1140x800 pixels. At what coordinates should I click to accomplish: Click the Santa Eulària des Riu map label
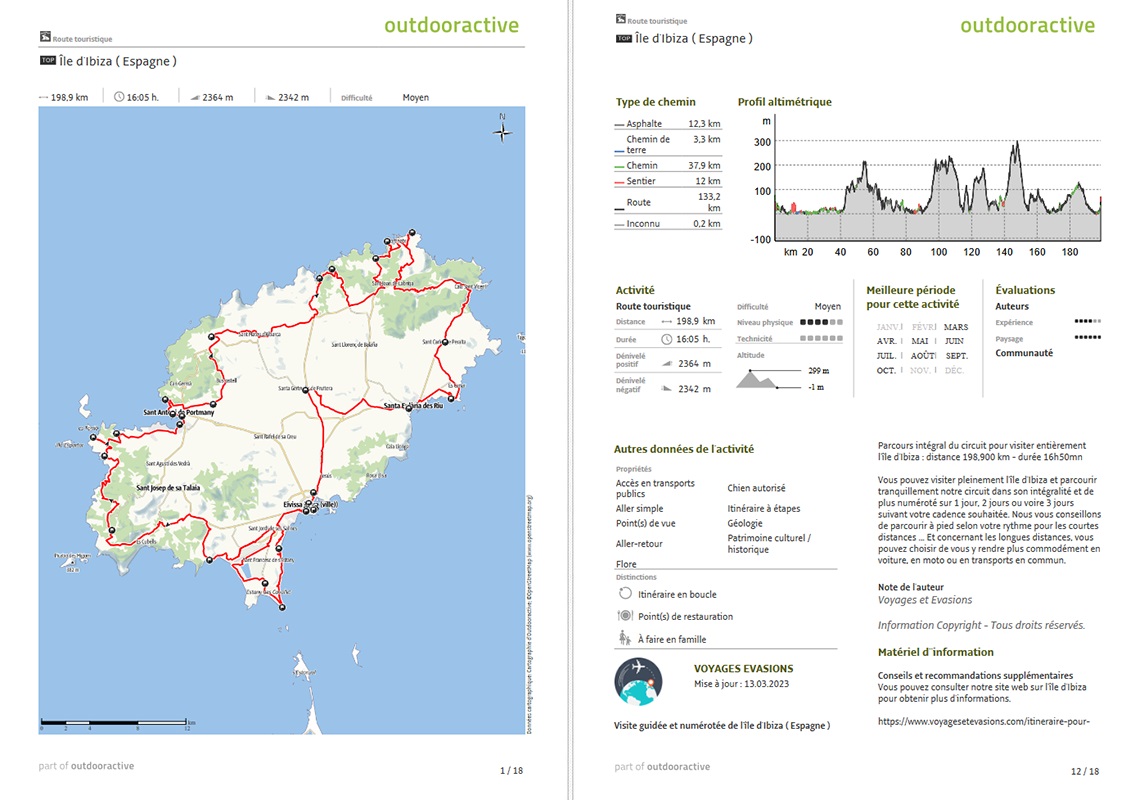[x=413, y=406]
